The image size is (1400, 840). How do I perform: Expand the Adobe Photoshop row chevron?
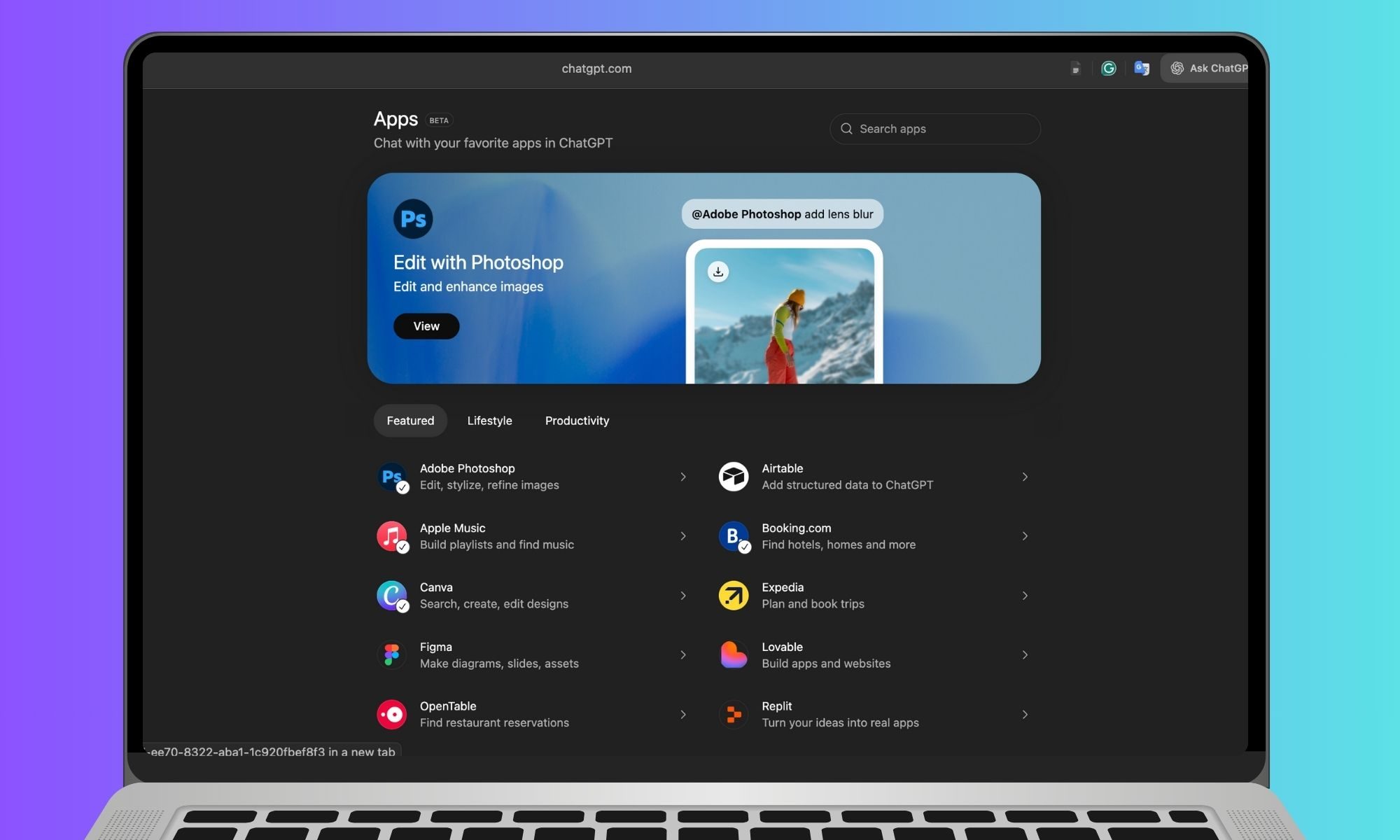pyautogui.click(x=683, y=476)
